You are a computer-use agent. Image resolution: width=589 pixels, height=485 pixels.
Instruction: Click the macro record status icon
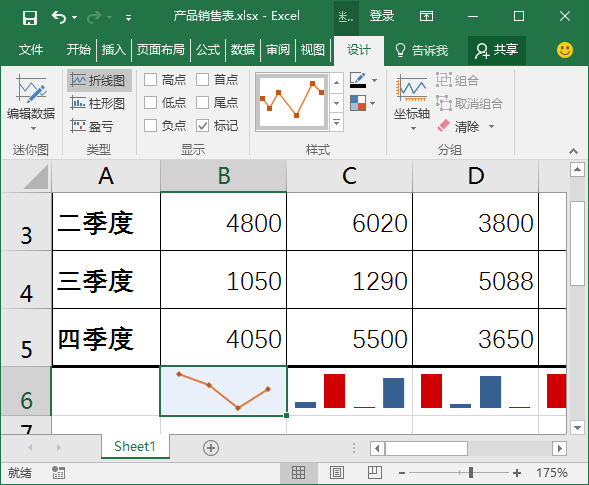pos(58,473)
